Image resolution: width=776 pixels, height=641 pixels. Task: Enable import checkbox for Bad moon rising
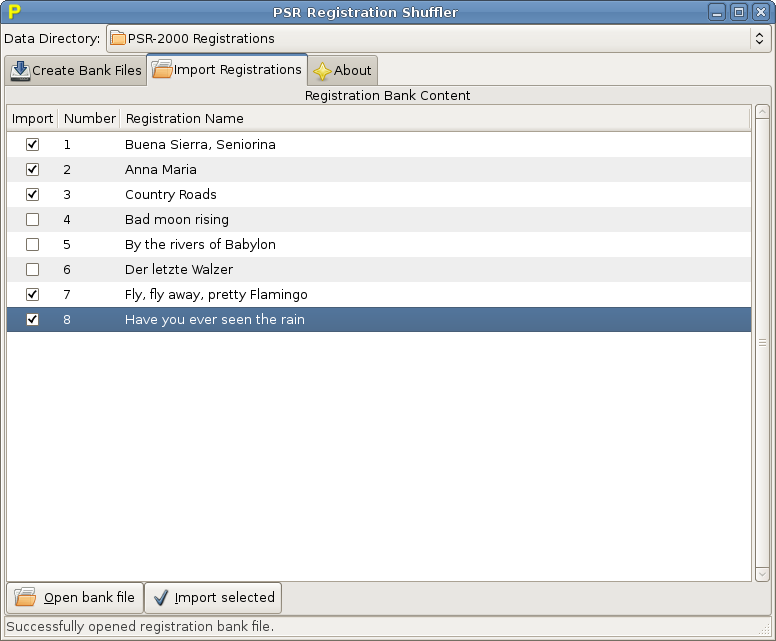[x=33, y=219]
